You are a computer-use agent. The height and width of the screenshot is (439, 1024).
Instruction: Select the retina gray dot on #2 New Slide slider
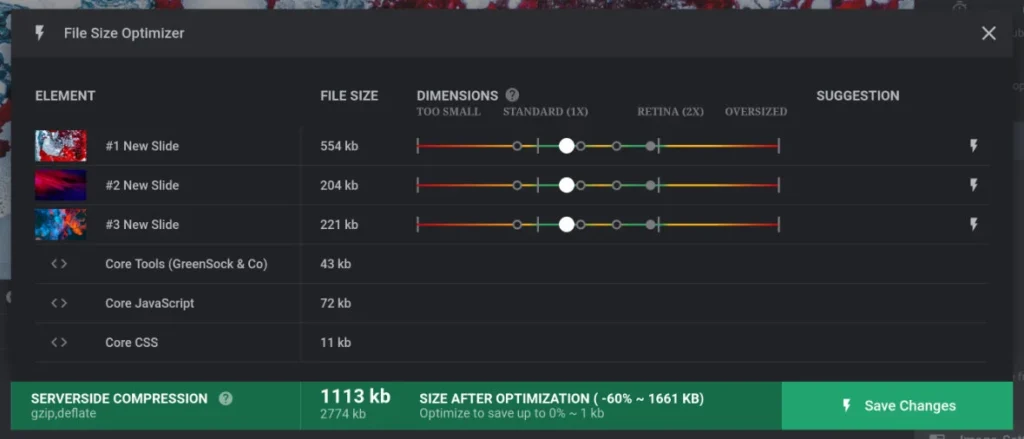[650, 185]
